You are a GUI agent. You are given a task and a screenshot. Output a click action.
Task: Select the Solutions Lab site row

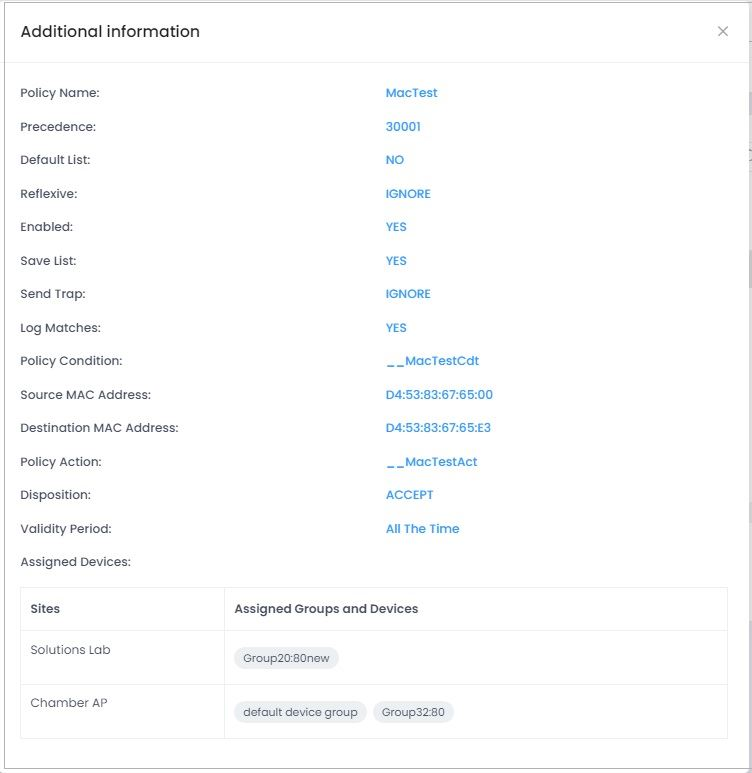(374, 658)
